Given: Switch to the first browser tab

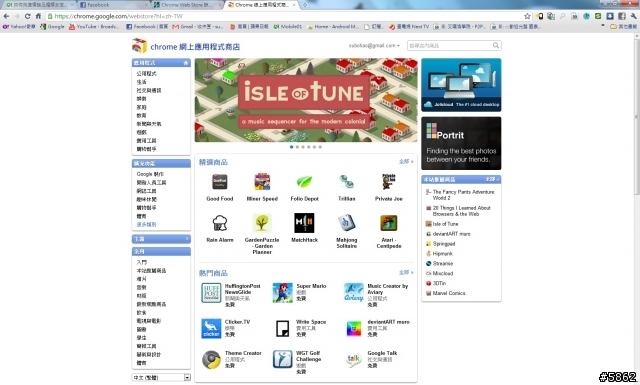Looking at the screenshot, I should pyautogui.click(x=39, y=5).
